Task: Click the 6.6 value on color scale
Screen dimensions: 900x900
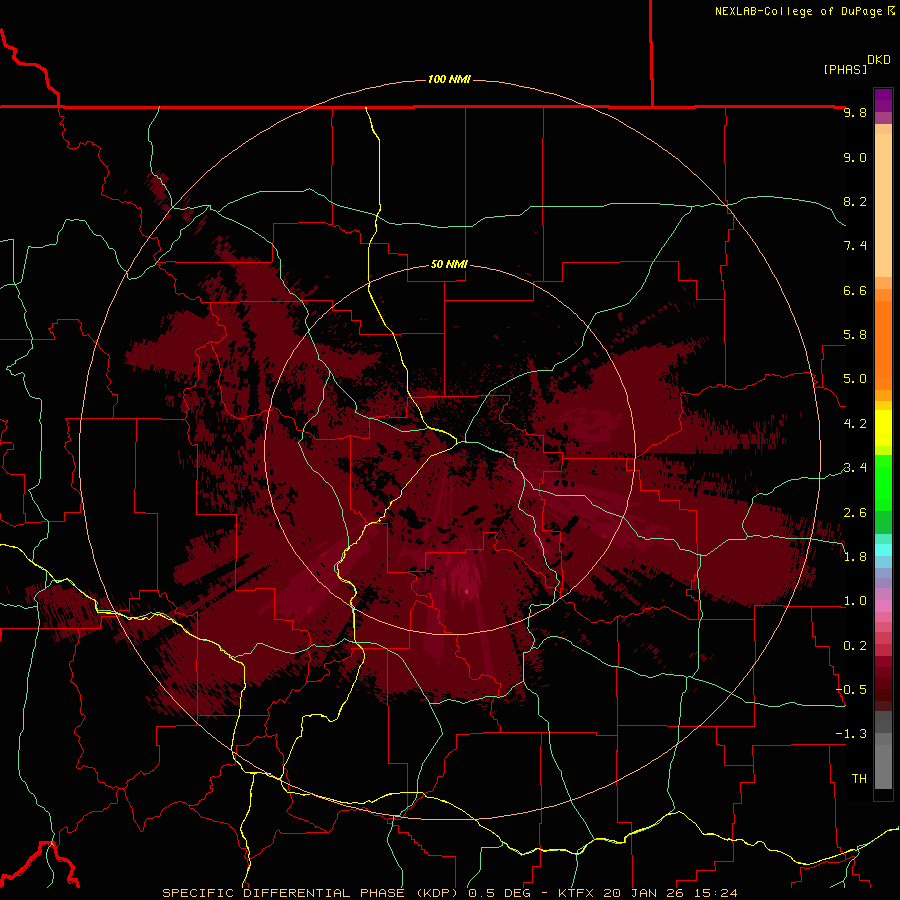Action: [855, 290]
